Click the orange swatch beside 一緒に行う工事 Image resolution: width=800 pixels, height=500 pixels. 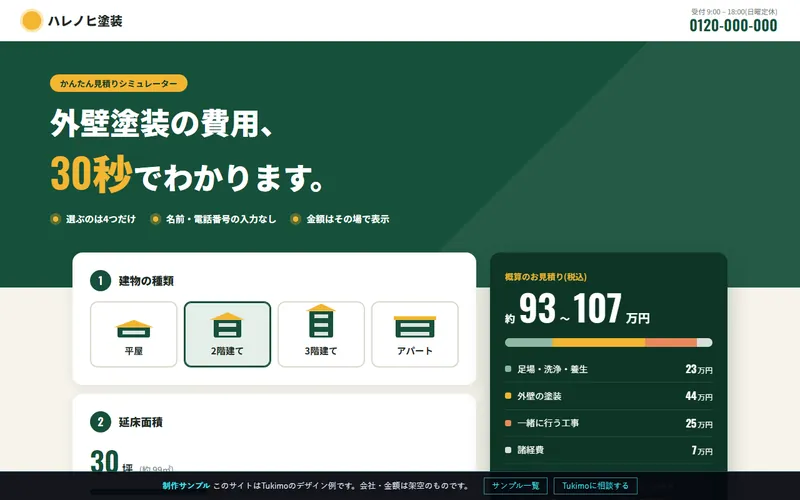508,423
